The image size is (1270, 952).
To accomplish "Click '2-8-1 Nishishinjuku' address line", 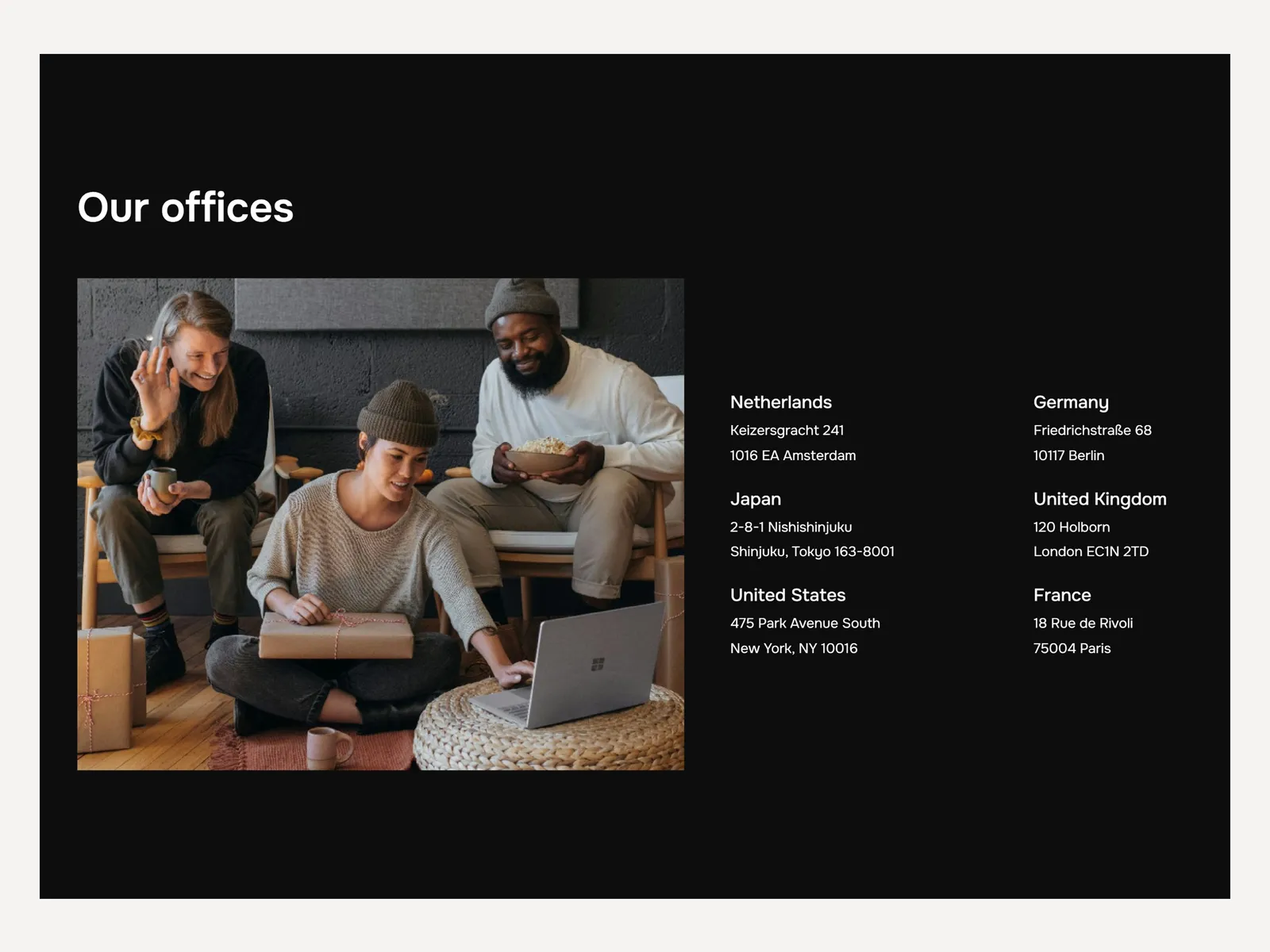I will click(x=791, y=527).
